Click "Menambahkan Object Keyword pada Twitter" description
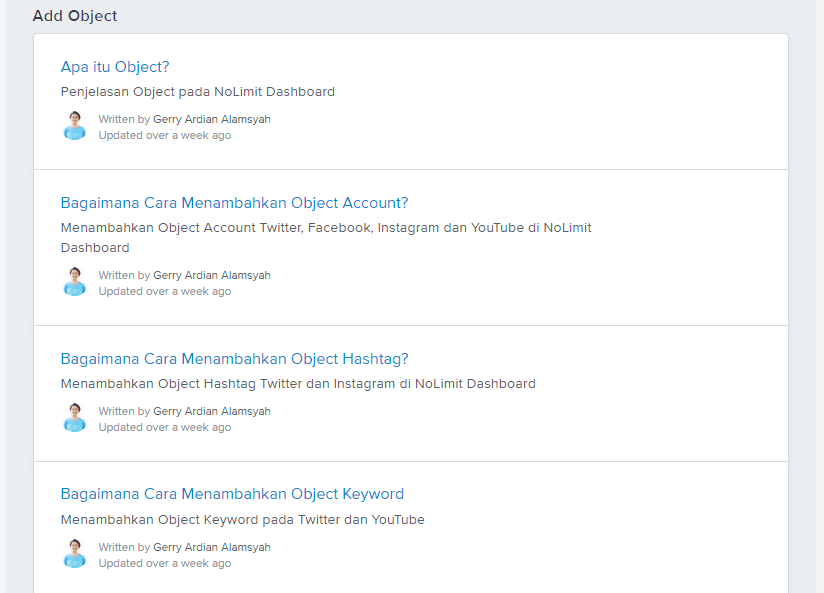824x593 pixels. 242,520
